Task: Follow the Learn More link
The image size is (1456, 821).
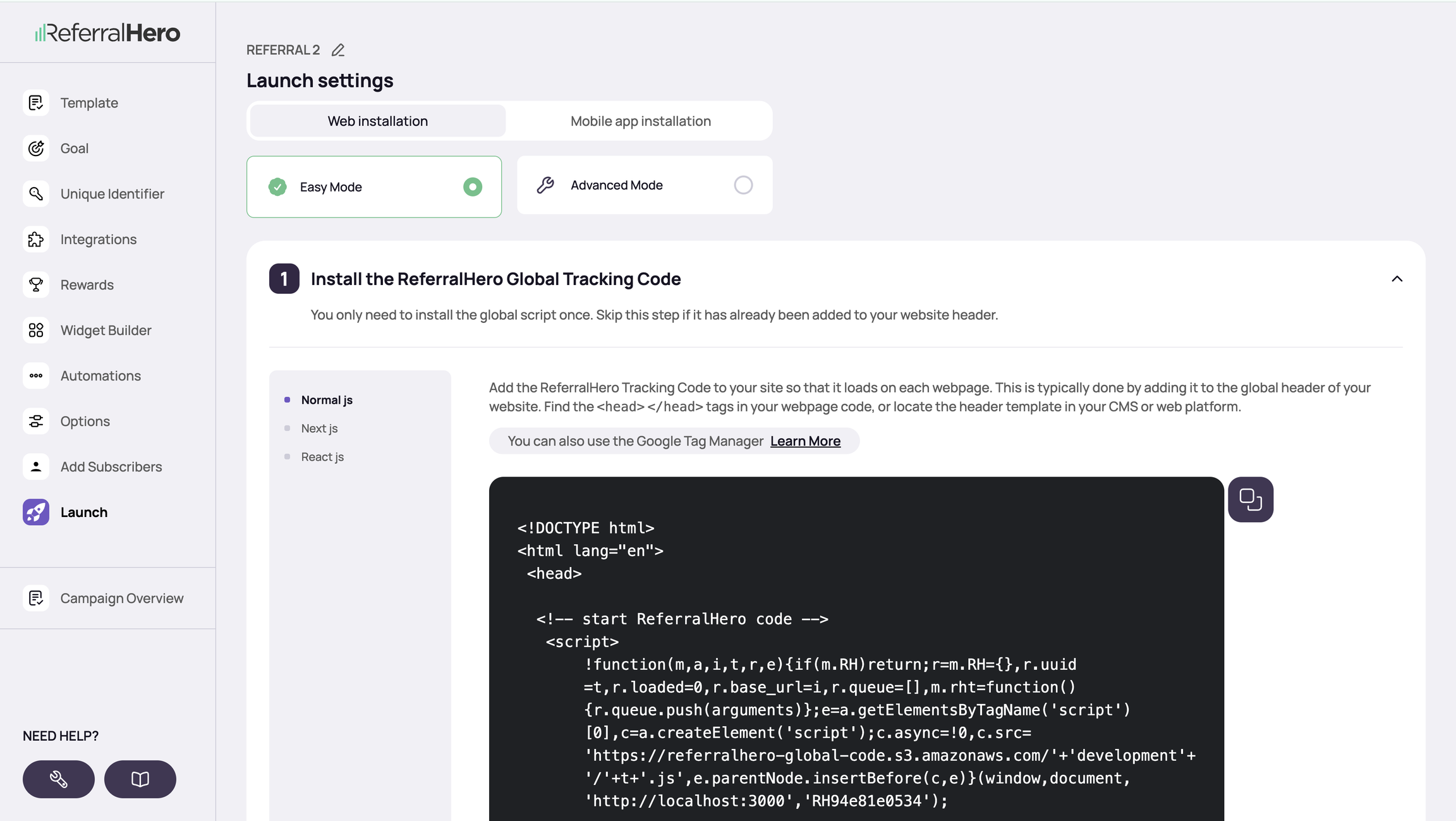Action: (x=805, y=441)
